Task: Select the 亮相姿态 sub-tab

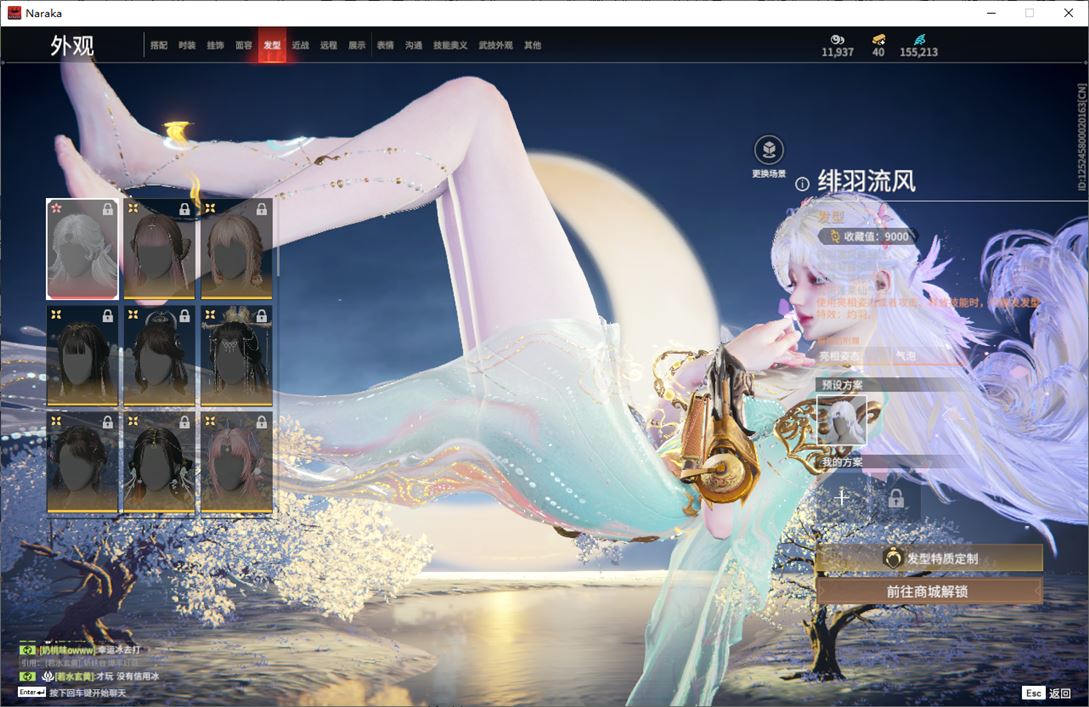Action: click(x=839, y=356)
